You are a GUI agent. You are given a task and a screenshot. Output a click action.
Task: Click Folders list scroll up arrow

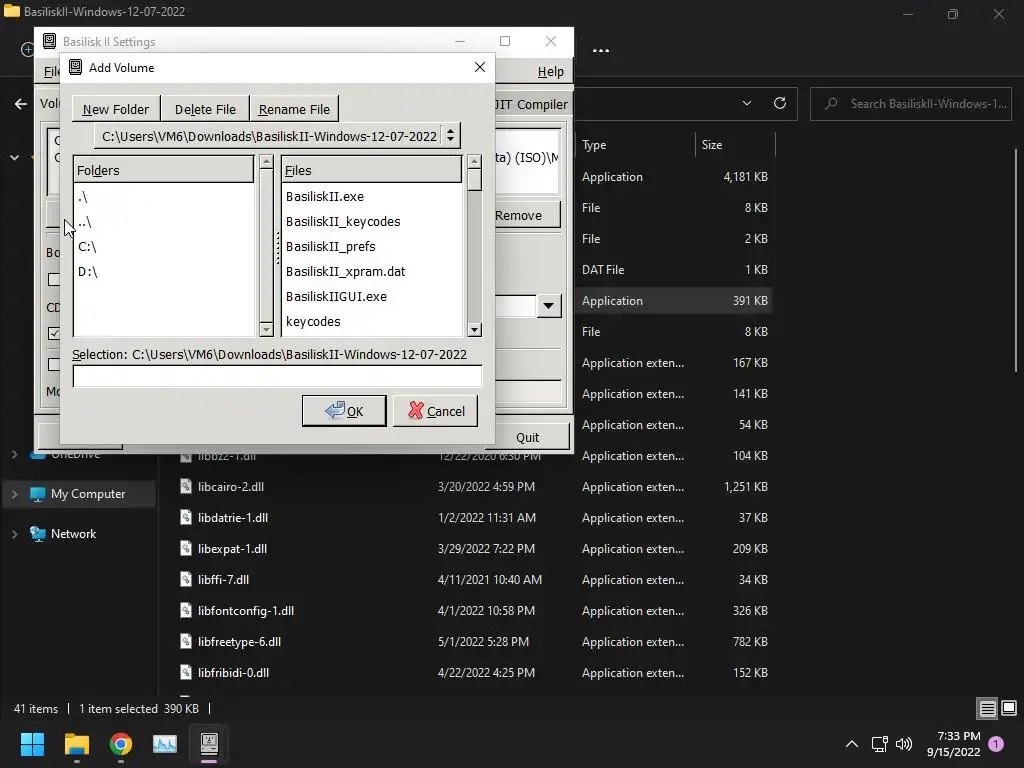click(x=266, y=162)
